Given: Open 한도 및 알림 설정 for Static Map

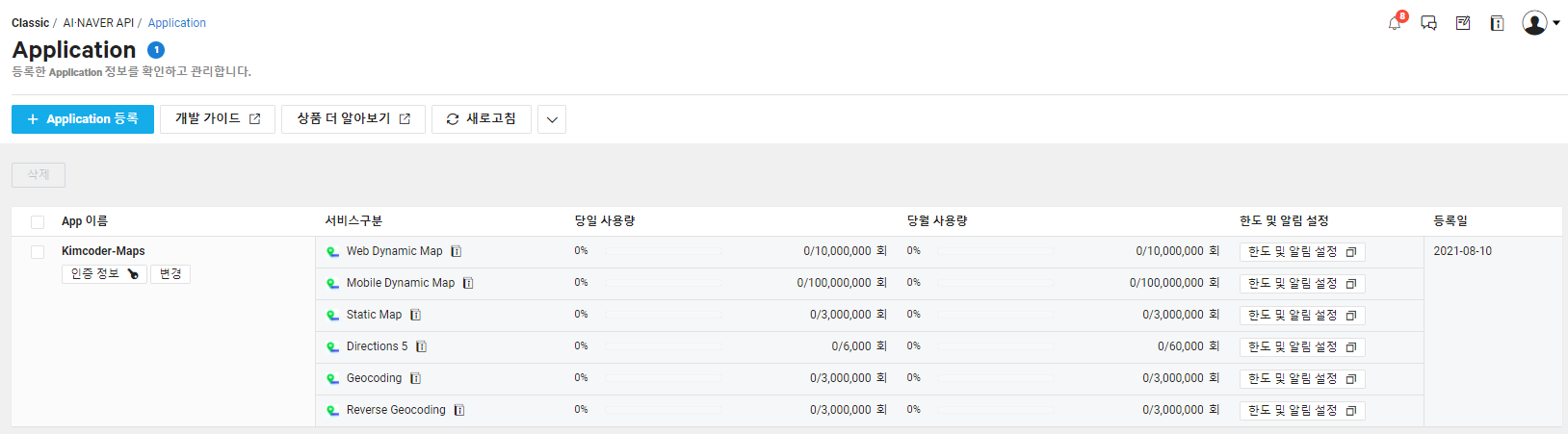Looking at the screenshot, I should [x=1302, y=316].
